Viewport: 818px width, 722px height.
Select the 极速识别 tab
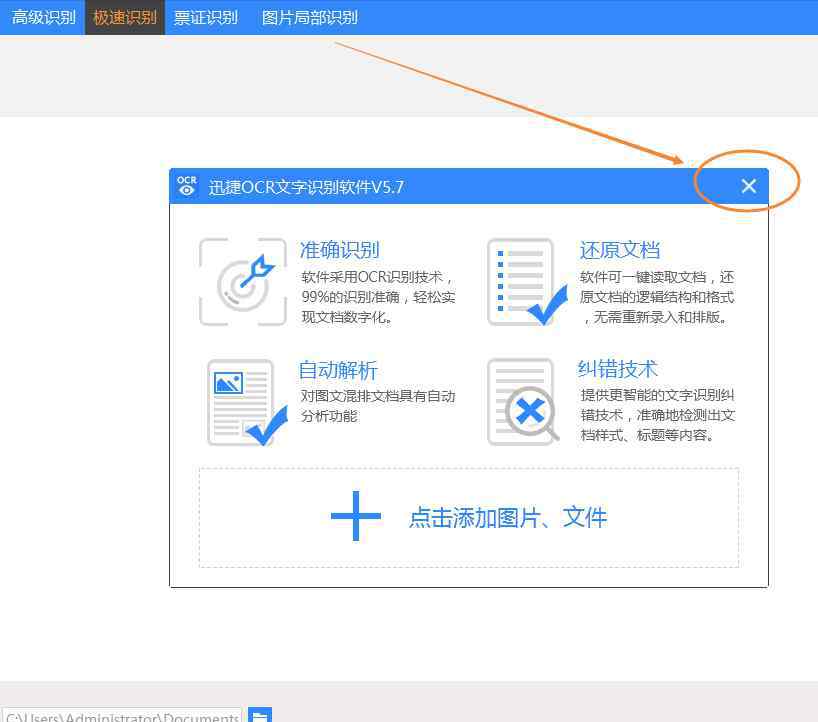pos(125,17)
